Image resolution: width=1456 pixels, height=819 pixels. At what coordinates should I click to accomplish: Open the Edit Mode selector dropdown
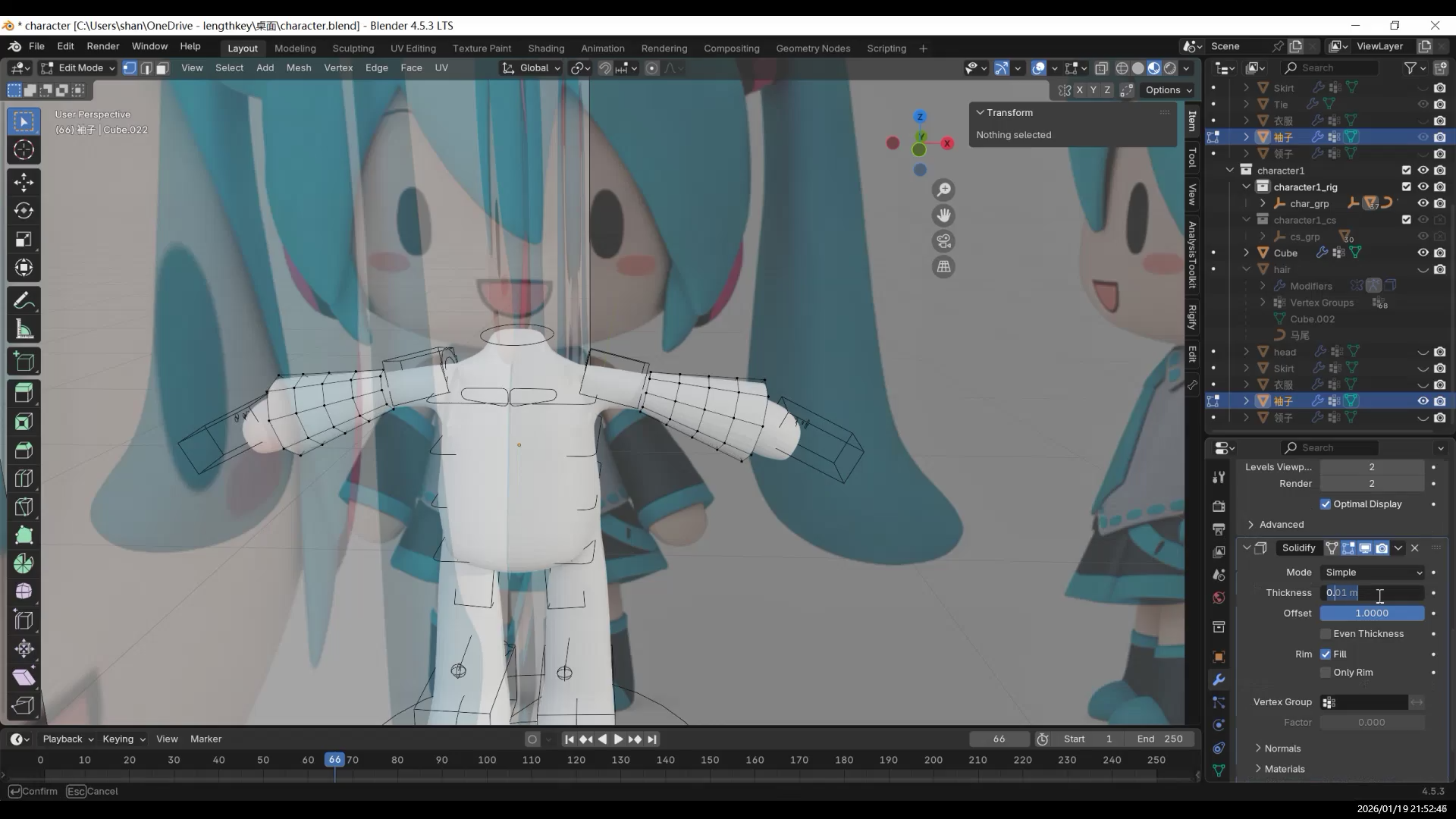click(79, 68)
